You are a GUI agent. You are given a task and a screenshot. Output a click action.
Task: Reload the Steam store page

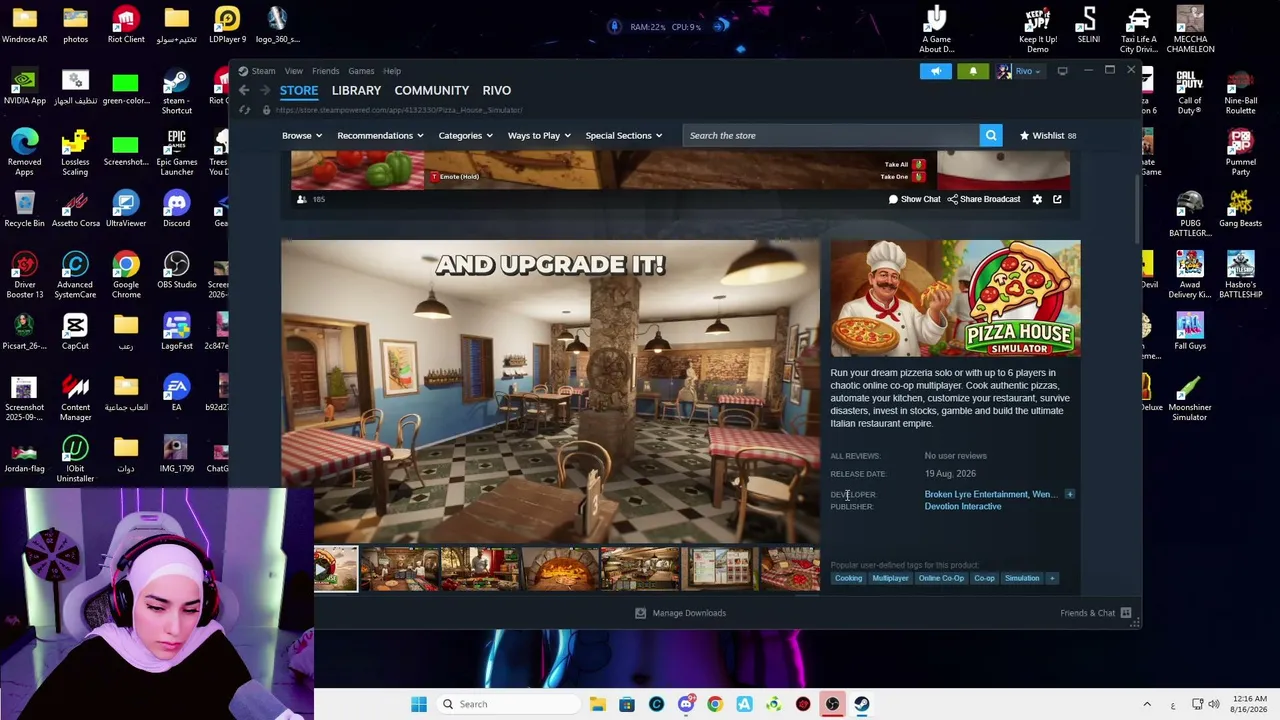tap(245, 110)
